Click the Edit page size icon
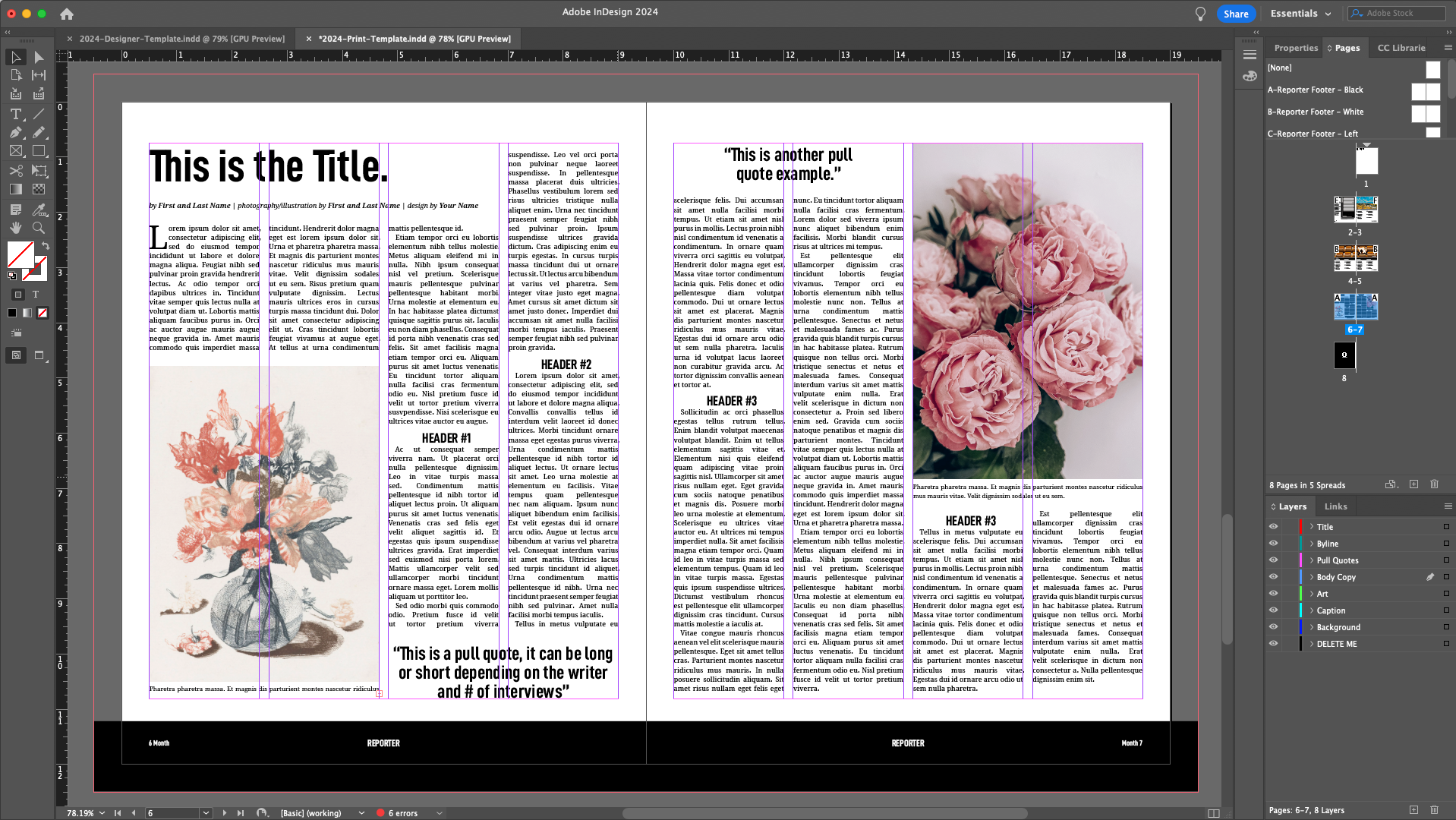The width and height of the screenshot is (1456, 820). (1391, 484)
